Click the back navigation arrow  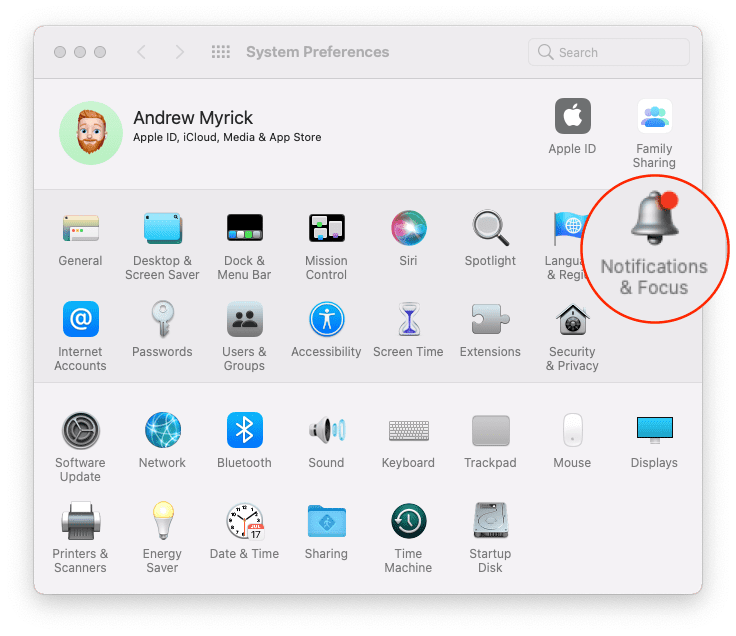point(141,52)
